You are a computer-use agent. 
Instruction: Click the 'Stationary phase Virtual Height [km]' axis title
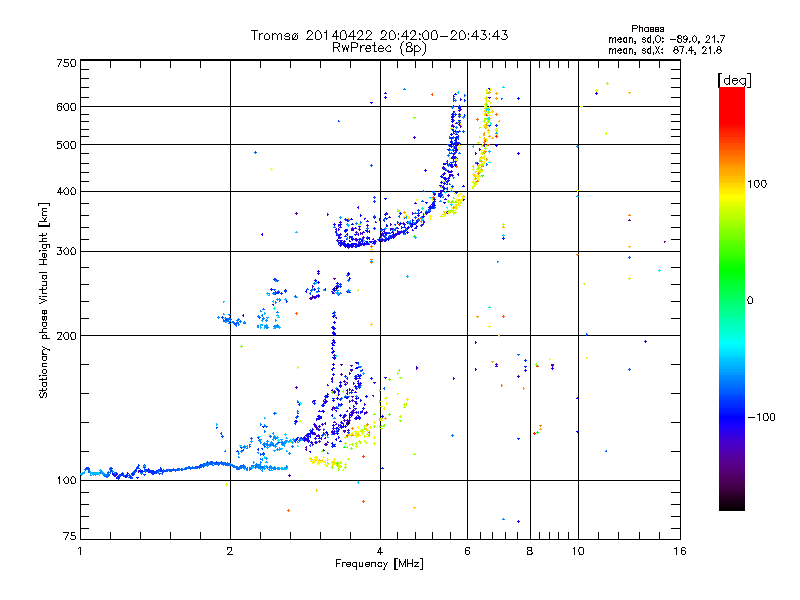click(44, 300)
